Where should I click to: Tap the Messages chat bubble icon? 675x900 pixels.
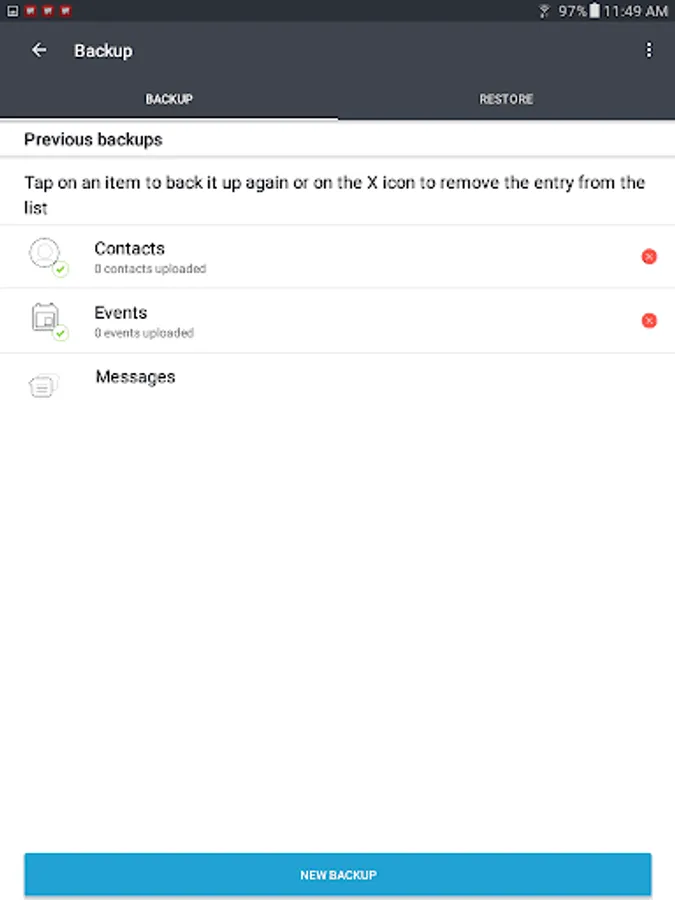click(x=43, y=385)
